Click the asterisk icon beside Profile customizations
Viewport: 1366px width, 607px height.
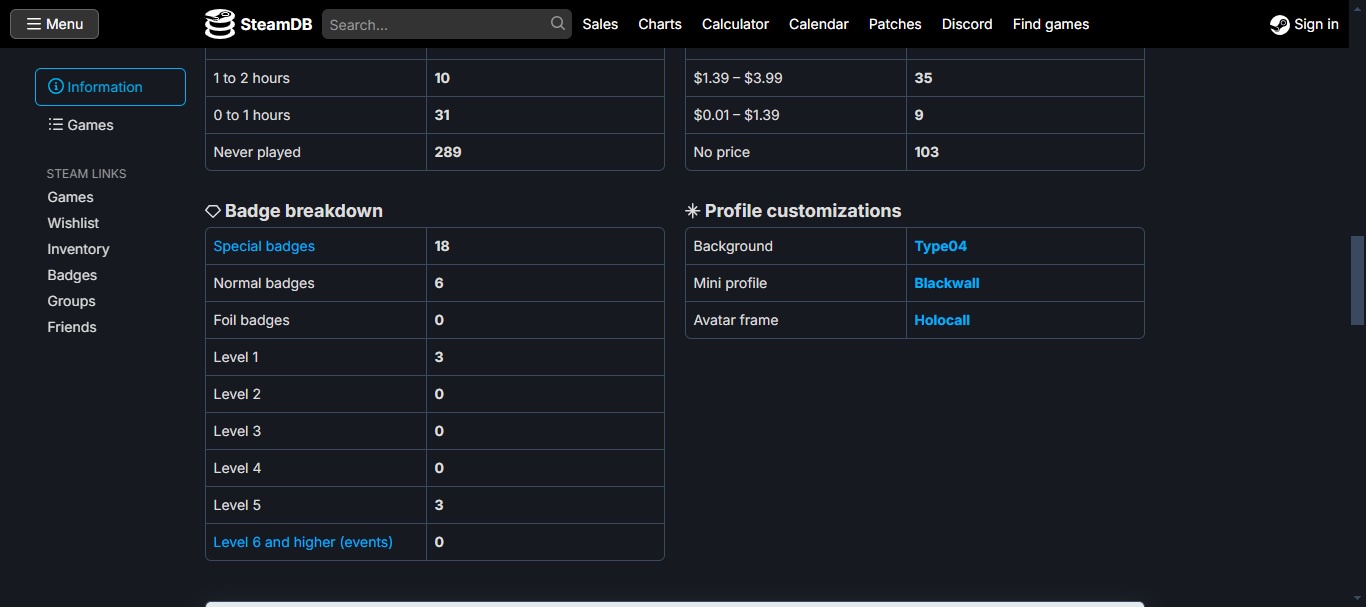pos(691,211)
